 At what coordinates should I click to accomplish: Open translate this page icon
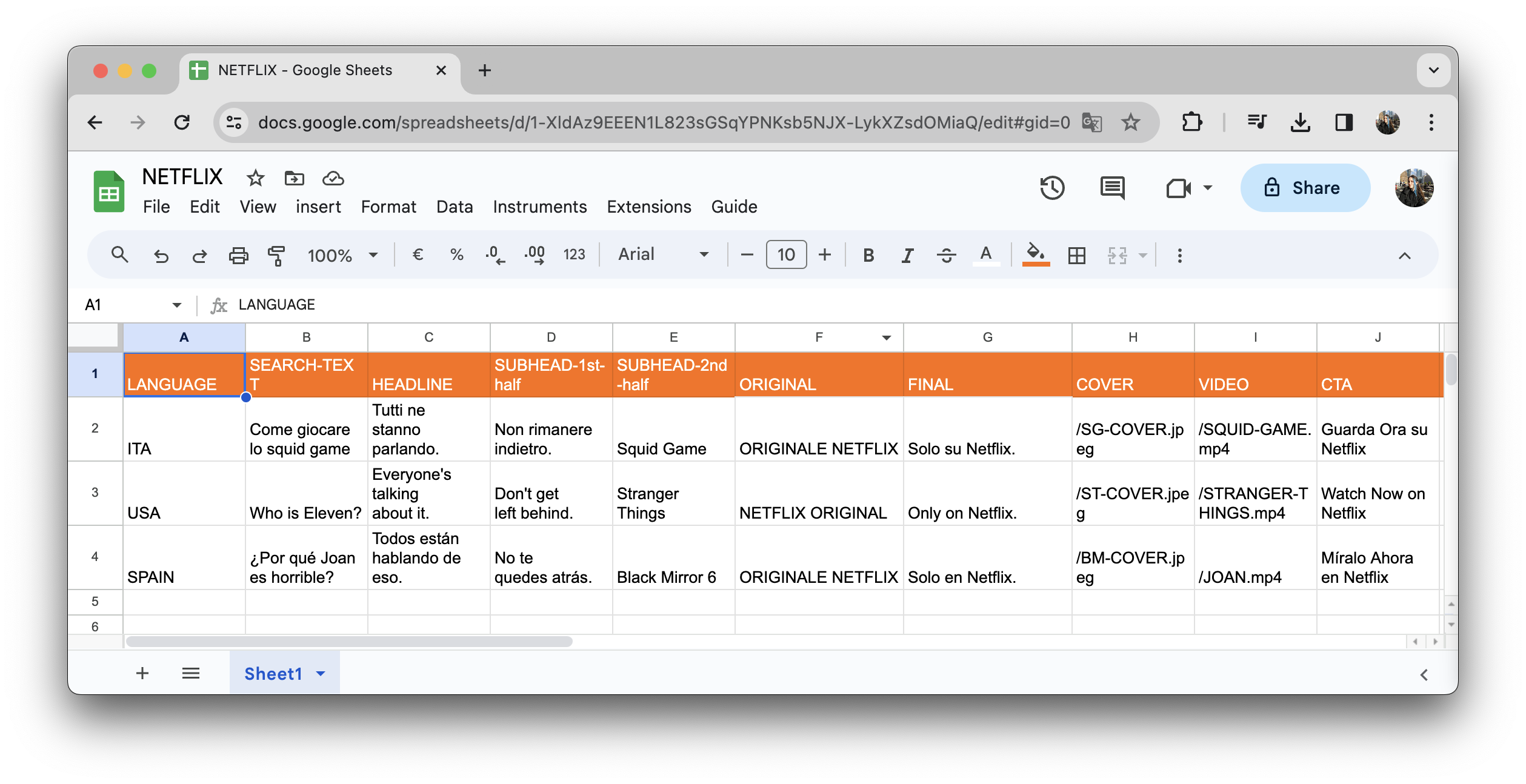pyautogui.click(x=1091, y=123)
